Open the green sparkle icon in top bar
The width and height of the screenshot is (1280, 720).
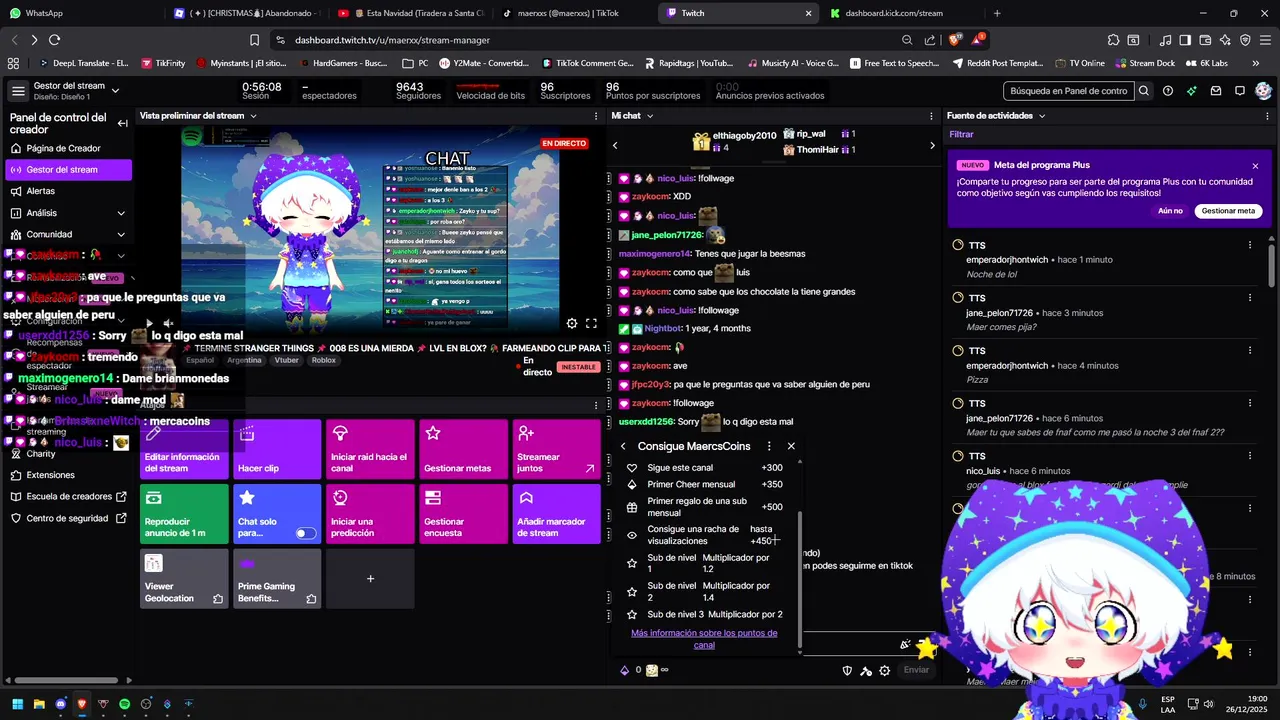click(1192, 91)
